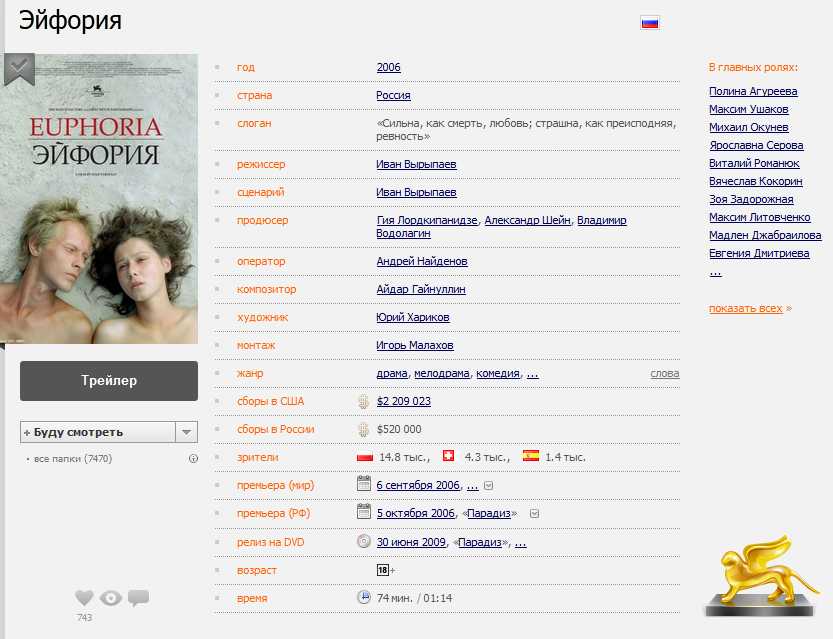Click the clock icon in время row
The height and width of the screenshot is (639, 833).
(x=364, y=597)
